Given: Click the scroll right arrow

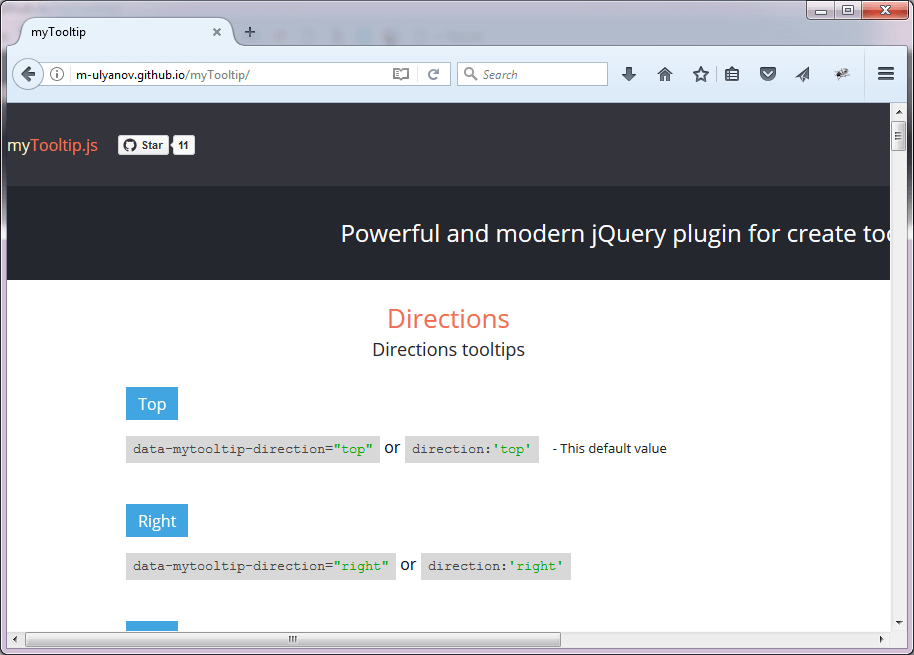Looking at the screenshot, I should coord(881,639).
